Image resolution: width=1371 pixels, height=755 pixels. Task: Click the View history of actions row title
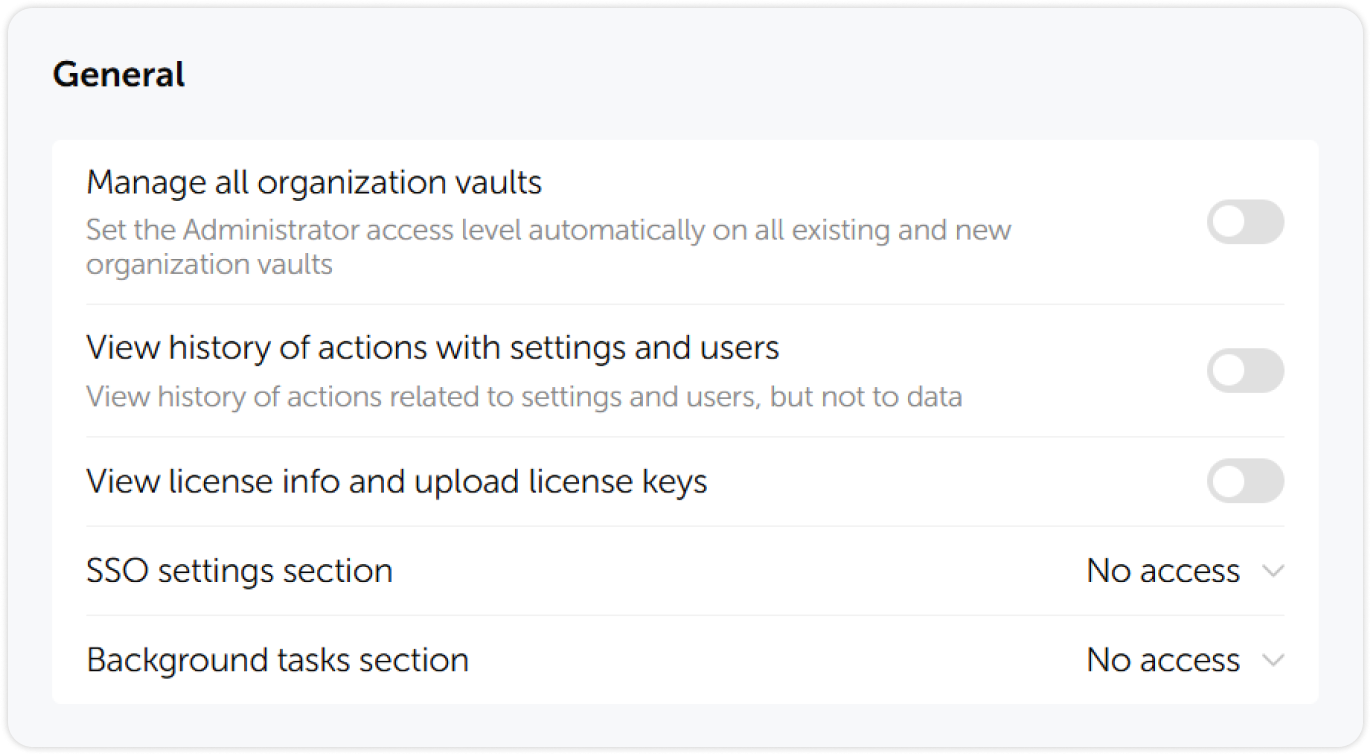pos(434,347)
